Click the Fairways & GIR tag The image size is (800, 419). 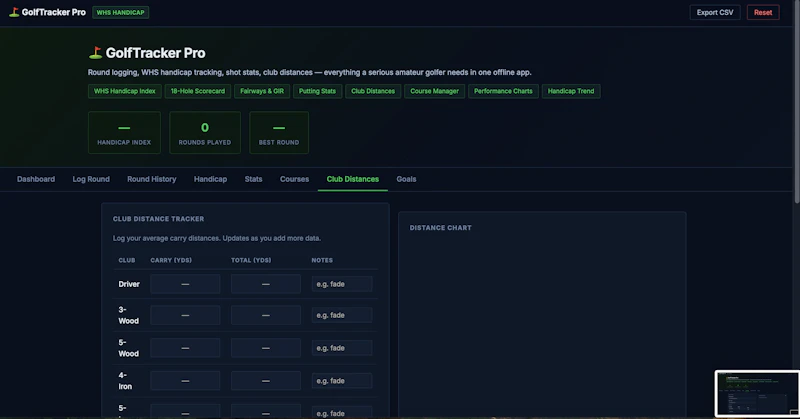[x=262, y=91]
